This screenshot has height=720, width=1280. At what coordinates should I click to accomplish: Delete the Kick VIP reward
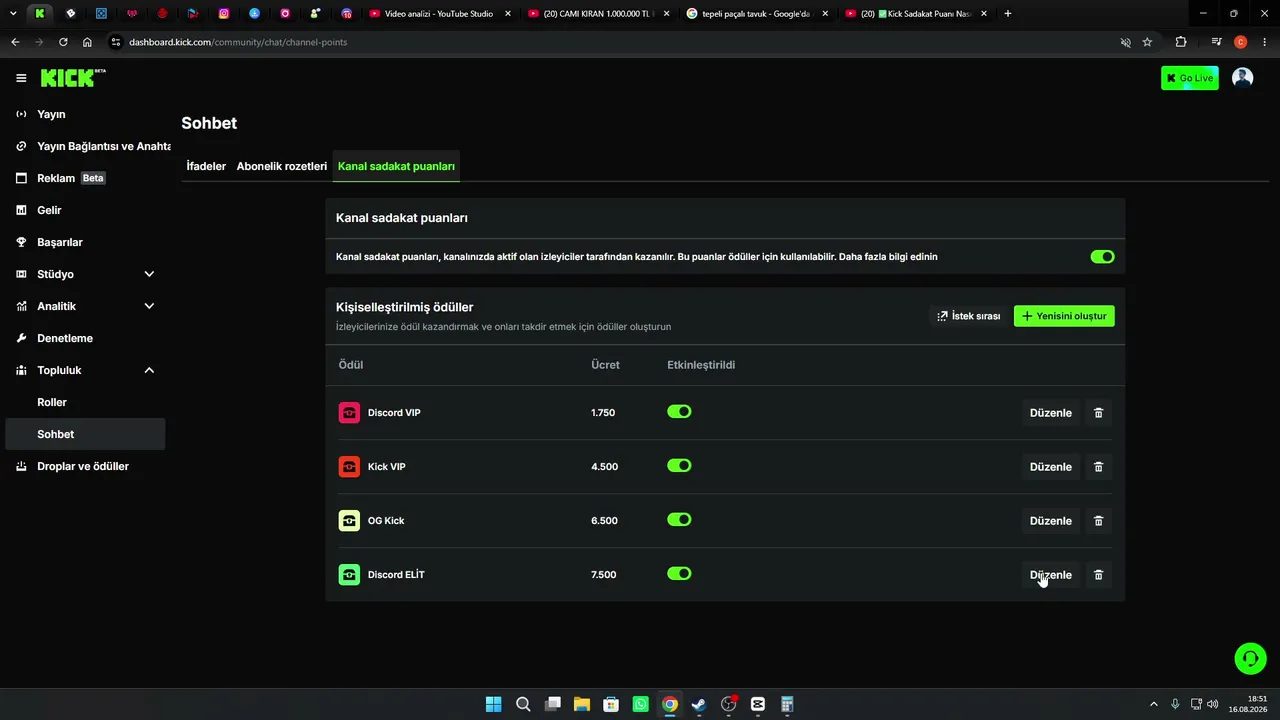click(1098, 467)
